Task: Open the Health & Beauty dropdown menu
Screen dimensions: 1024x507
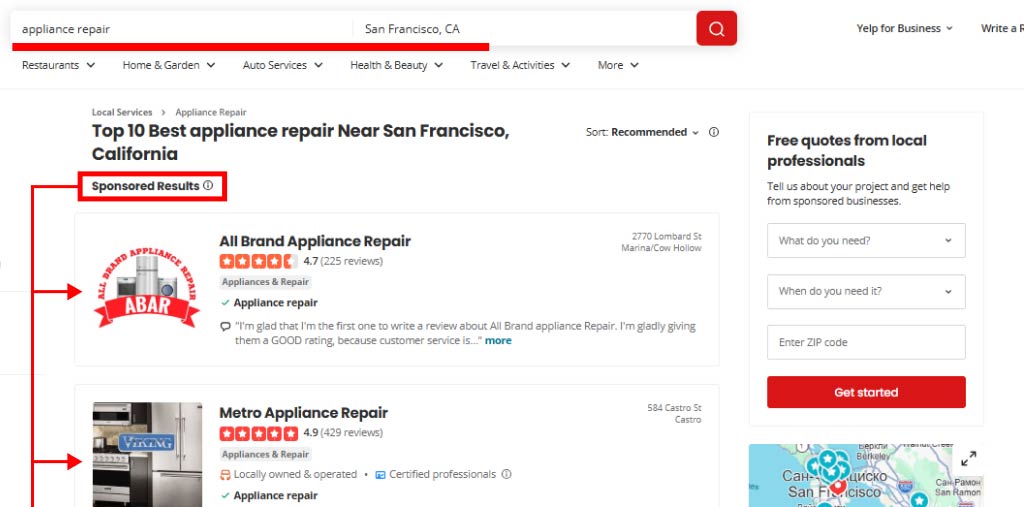Action: tap(396, 65)
